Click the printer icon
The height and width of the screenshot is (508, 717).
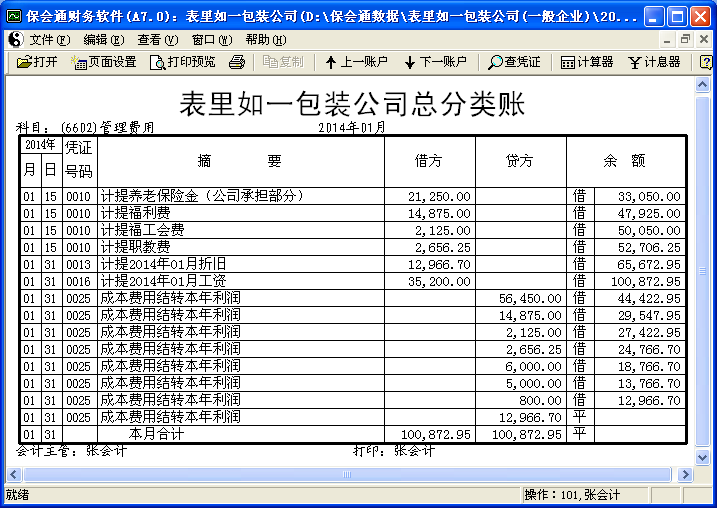pos(236,62)
